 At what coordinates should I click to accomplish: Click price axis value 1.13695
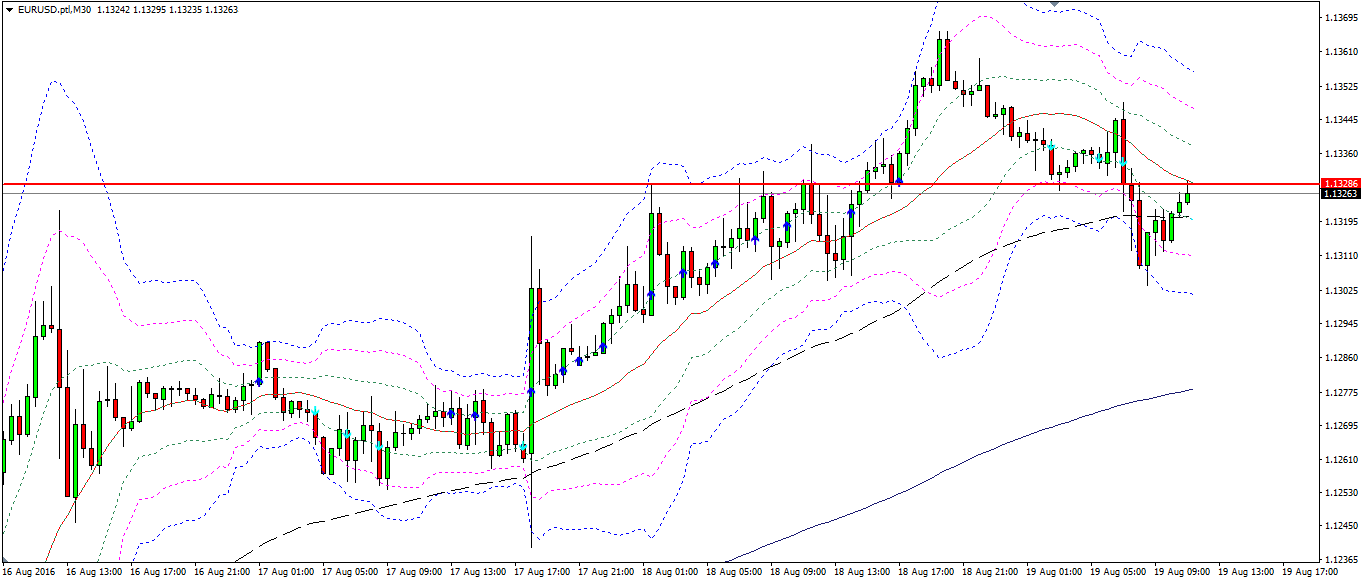(1341, 19)
